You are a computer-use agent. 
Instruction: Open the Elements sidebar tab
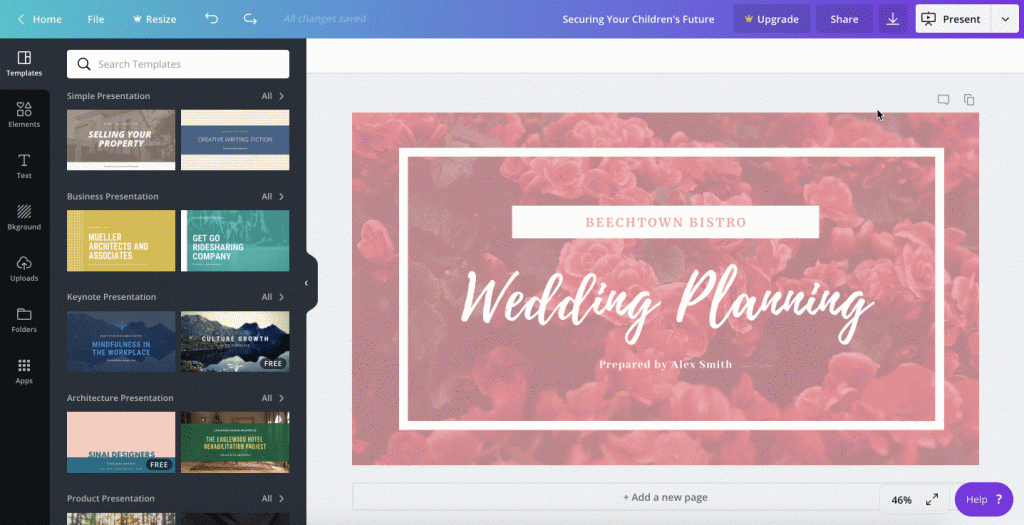pos(24,115)
